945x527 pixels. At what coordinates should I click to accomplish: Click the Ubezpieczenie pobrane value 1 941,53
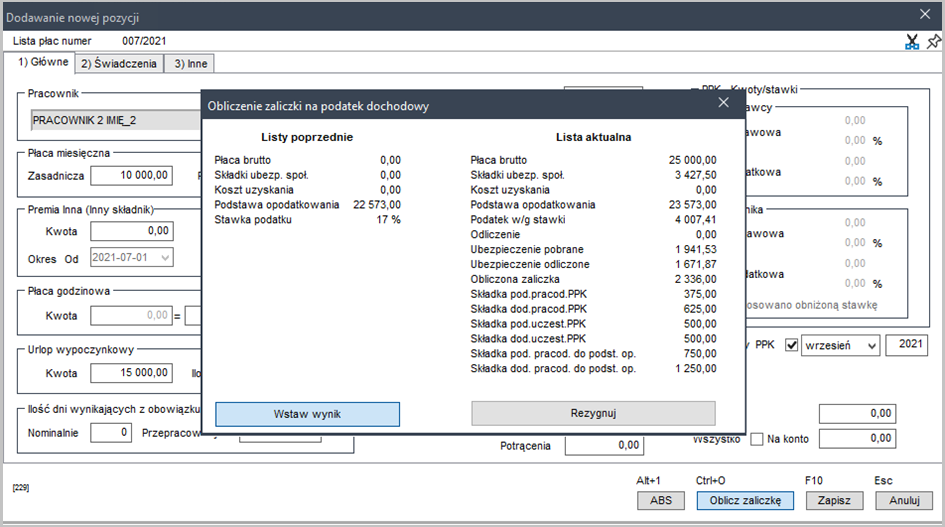pyautogui.click(x=695, y=249)
